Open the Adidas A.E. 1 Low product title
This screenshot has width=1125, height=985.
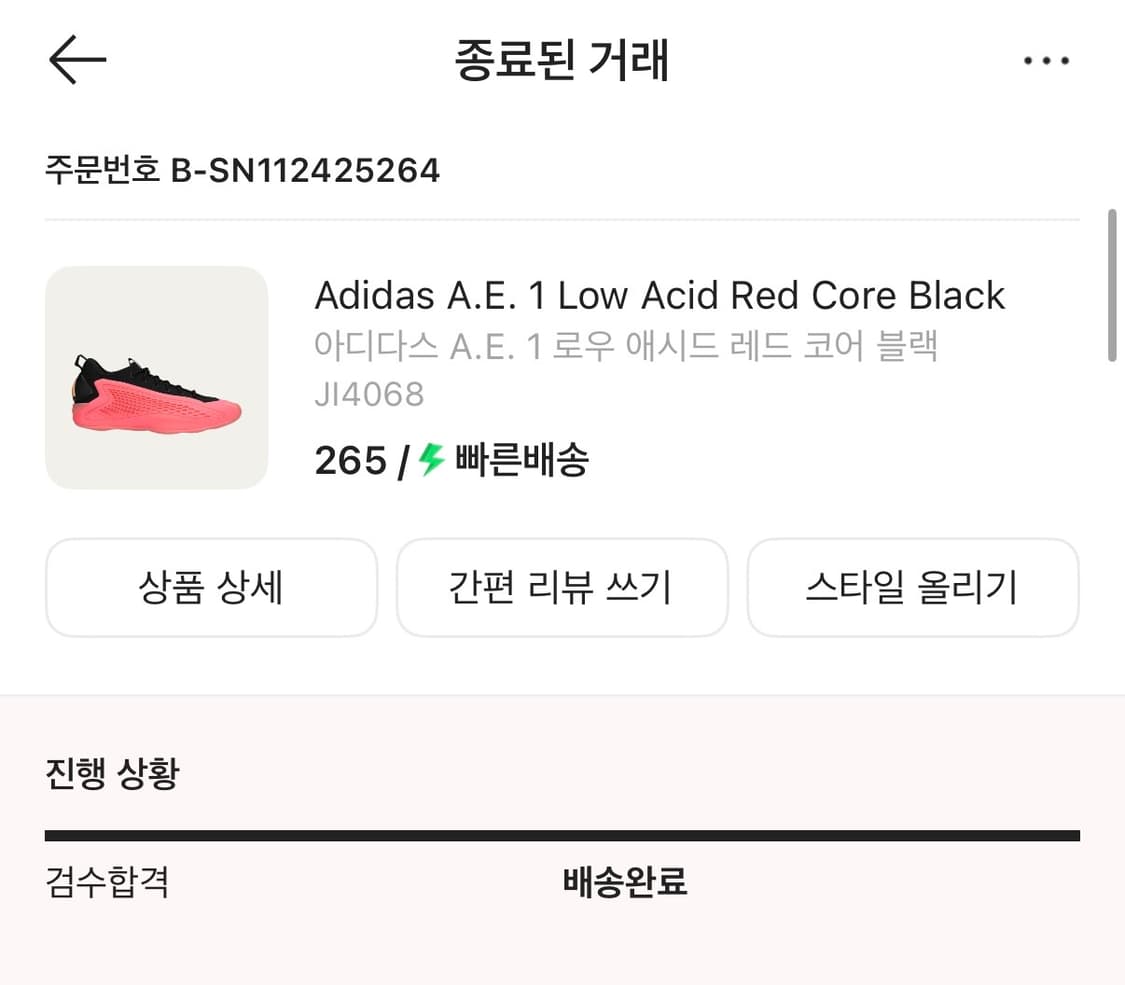click(x=659, y=296)
